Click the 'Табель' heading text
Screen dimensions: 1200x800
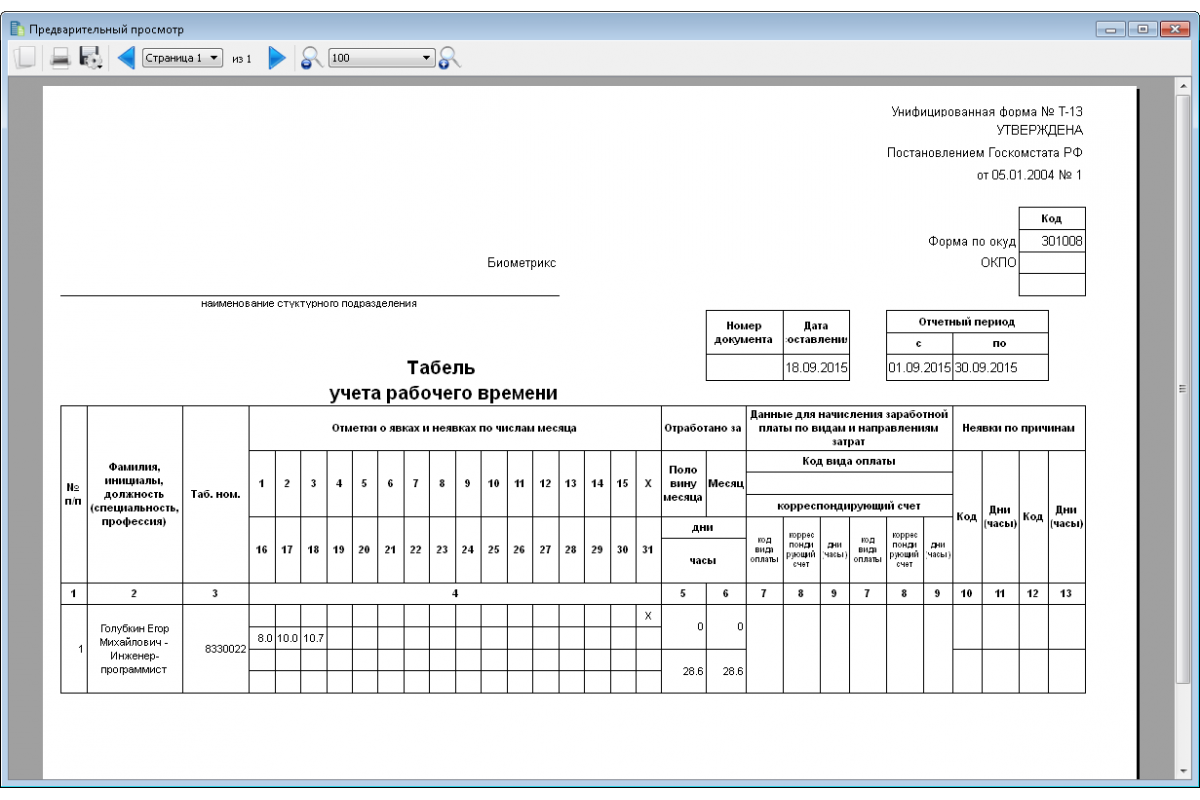(x=441, y=368)
